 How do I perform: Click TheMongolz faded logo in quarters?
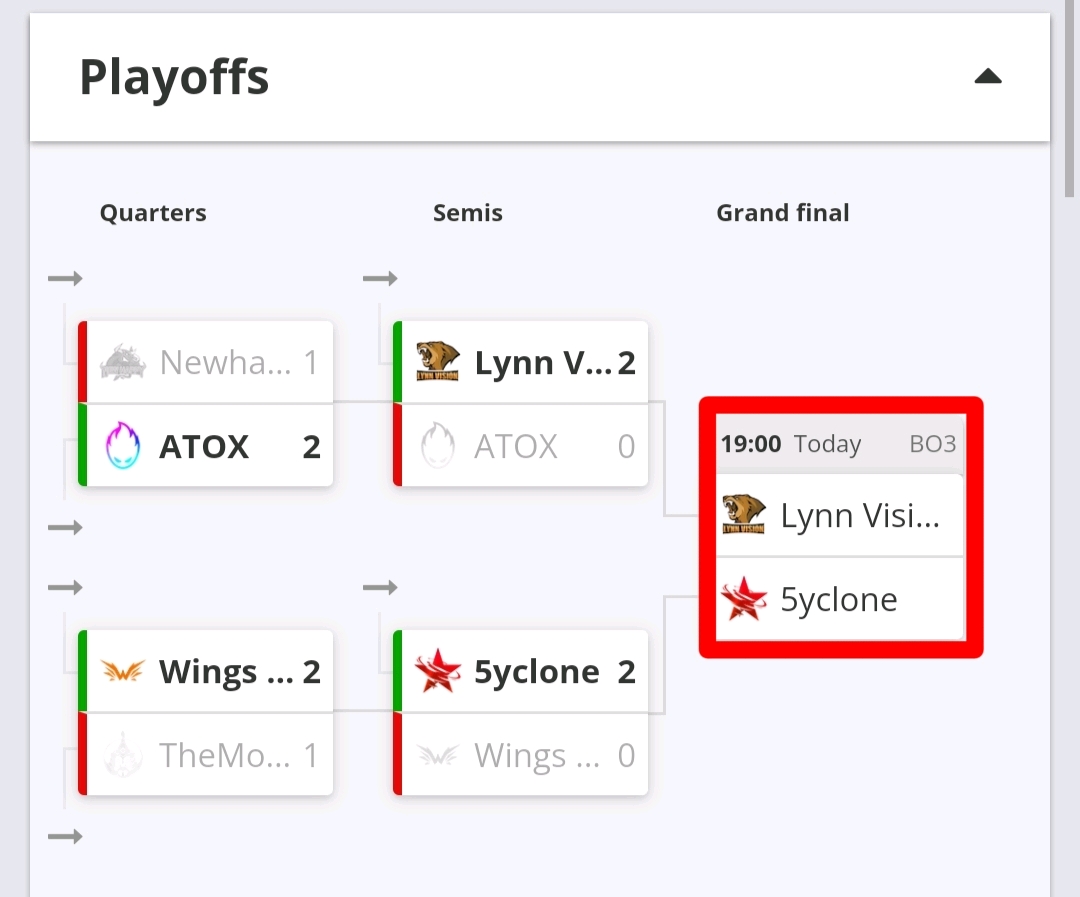(x=123, y=755)
